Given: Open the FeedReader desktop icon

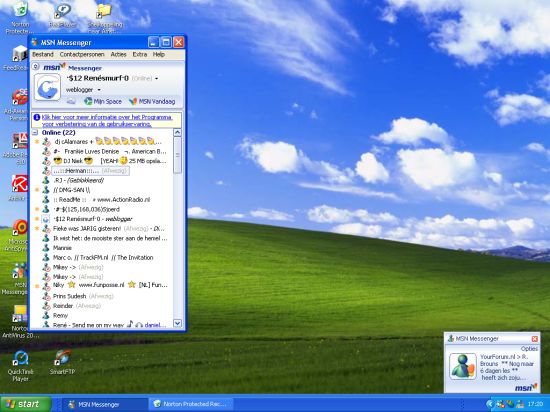Looking at the screenshot, I should point(17,58).
